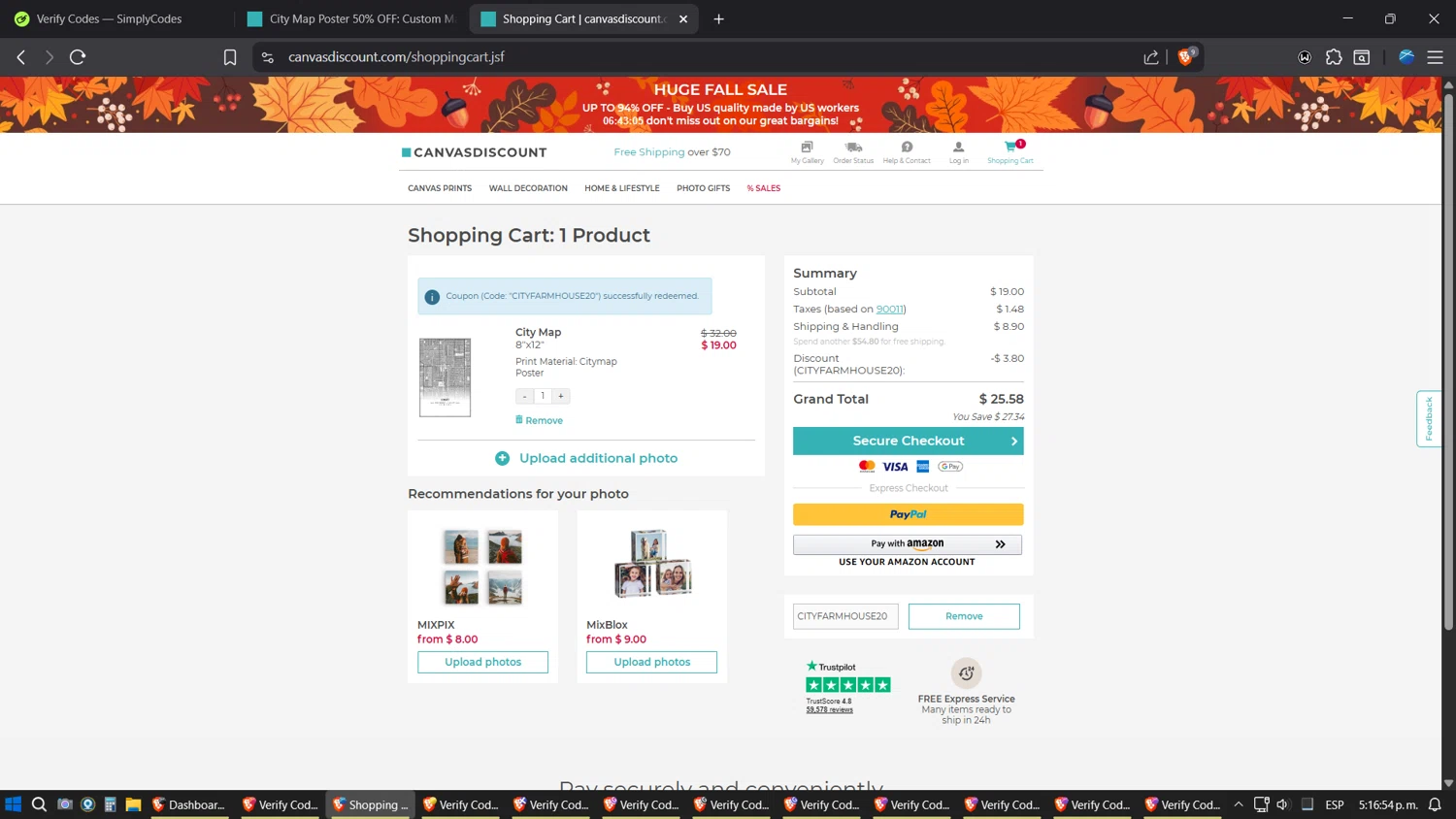Click the trash icon next to Remove
The image size is (1456, 819).
tap(519, 420)
